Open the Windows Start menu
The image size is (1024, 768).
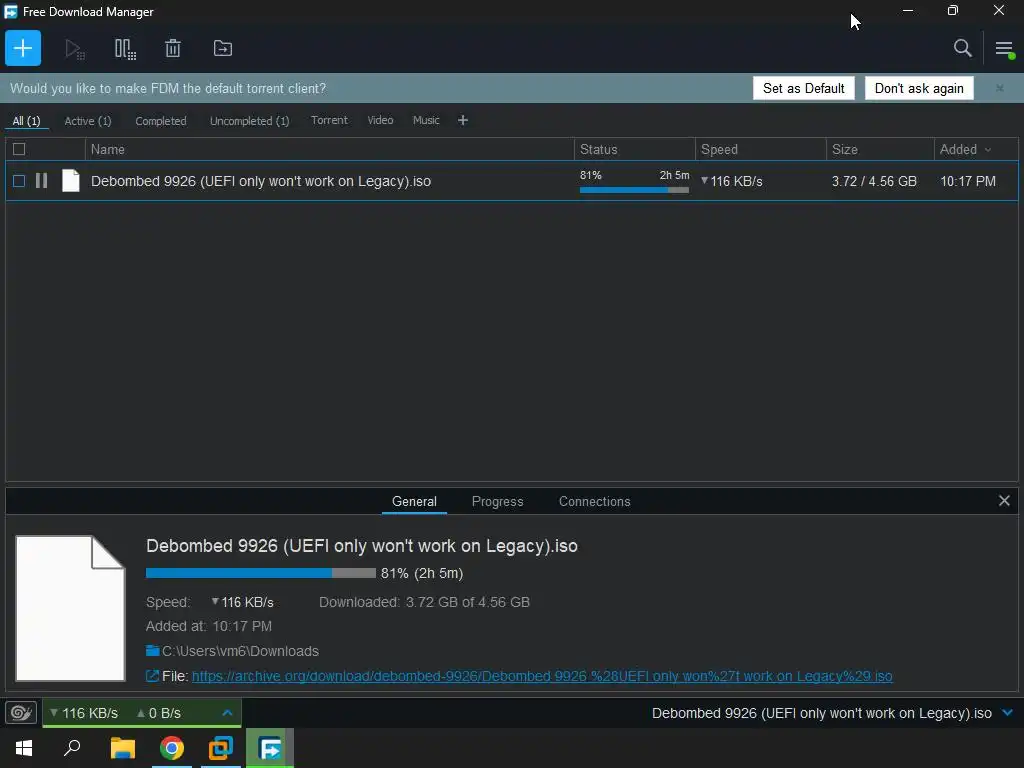coord(24,748)
